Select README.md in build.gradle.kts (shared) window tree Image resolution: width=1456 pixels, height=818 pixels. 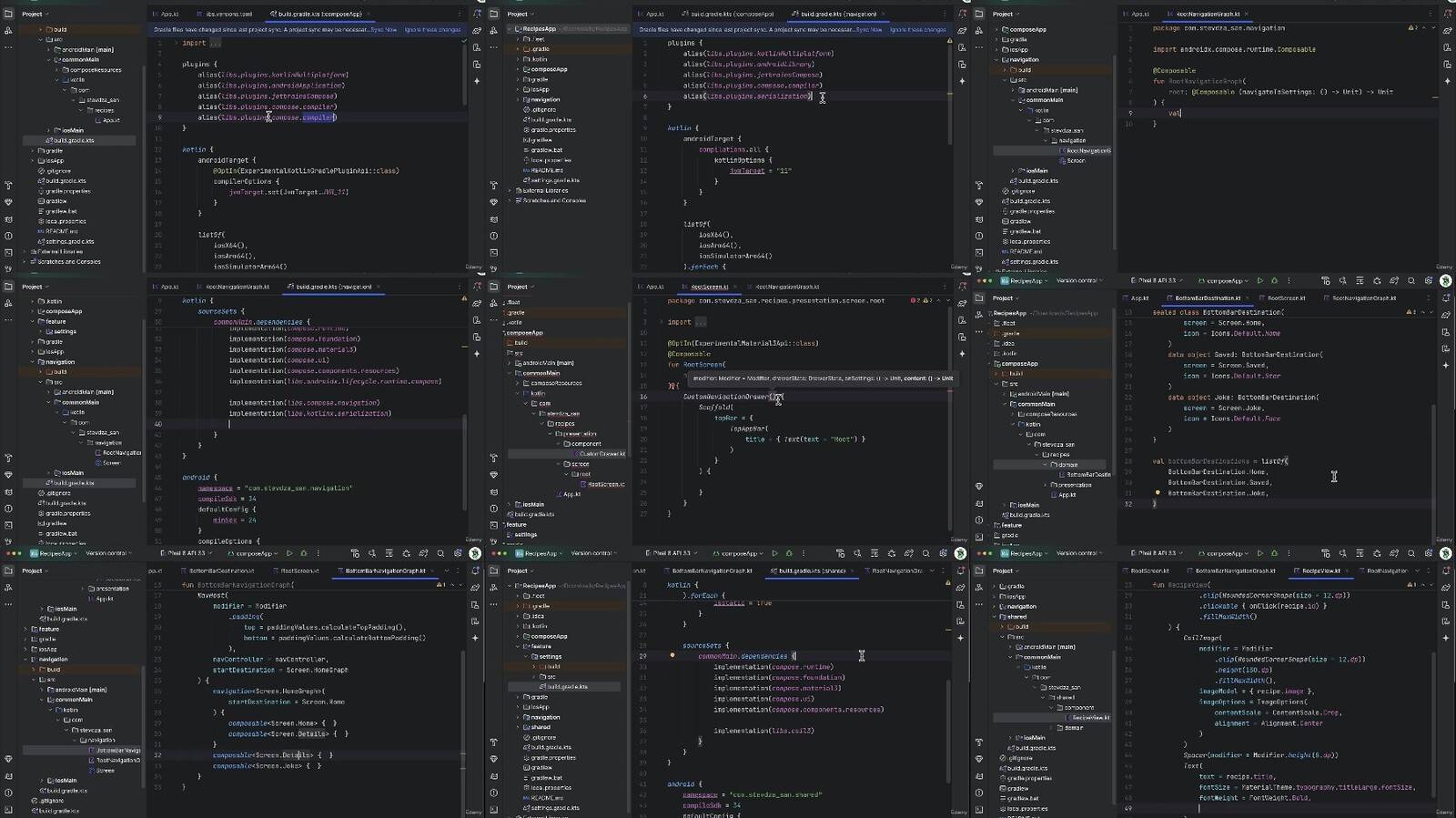coord(542,798)
